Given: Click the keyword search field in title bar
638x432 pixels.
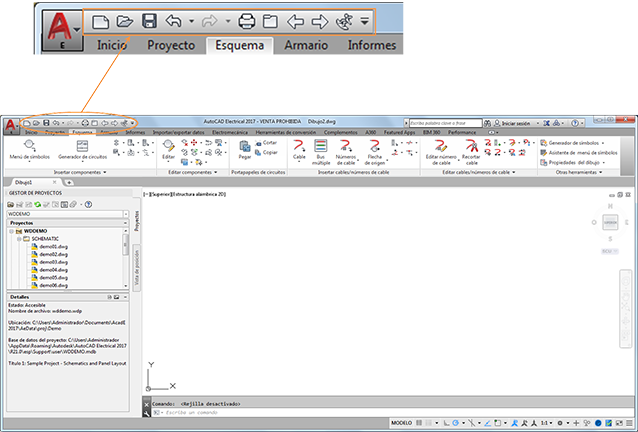Looking at the screenshot, I should 445,123.
